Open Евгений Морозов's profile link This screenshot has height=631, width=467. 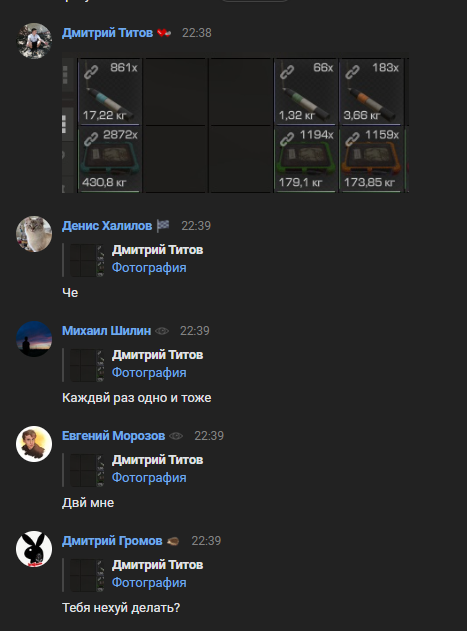pos(114,436)
